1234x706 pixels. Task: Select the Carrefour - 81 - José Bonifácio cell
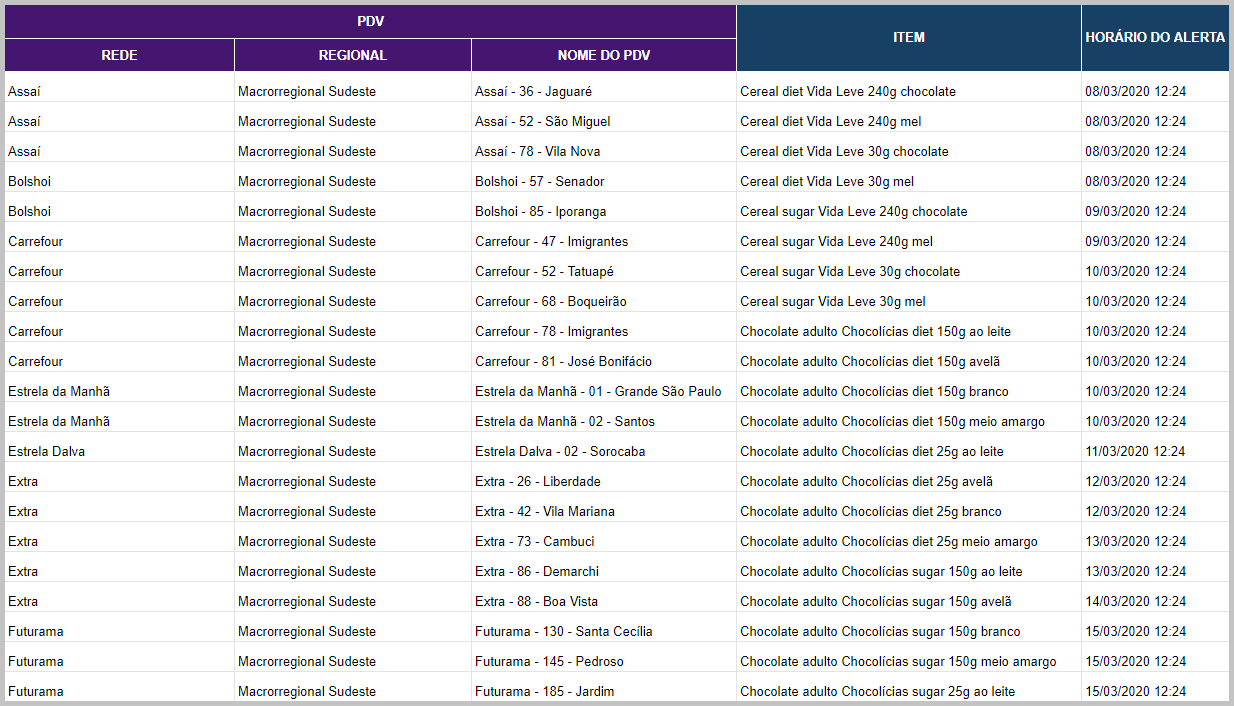(563, 361)
